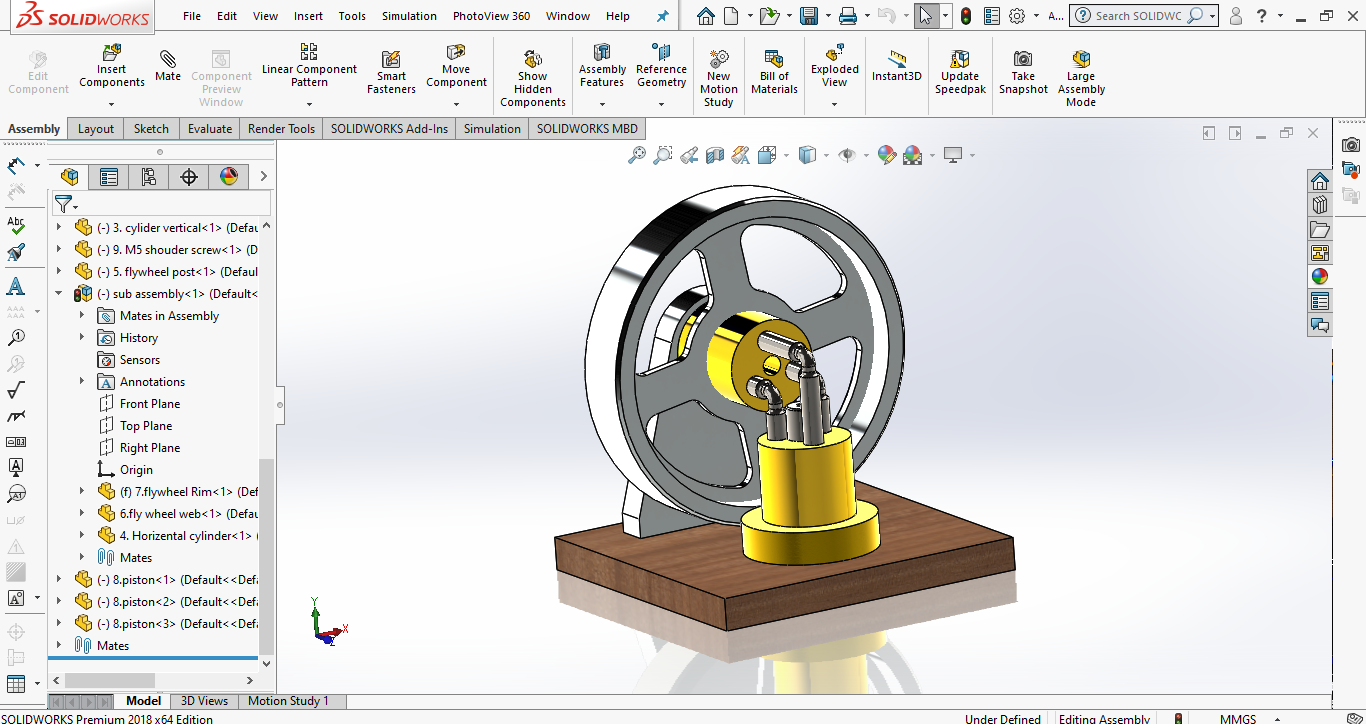The height and width of the screenshot is (724, 1366).
Task: Click the Search SOLIDWORKS field
Action: [1139, 16]
